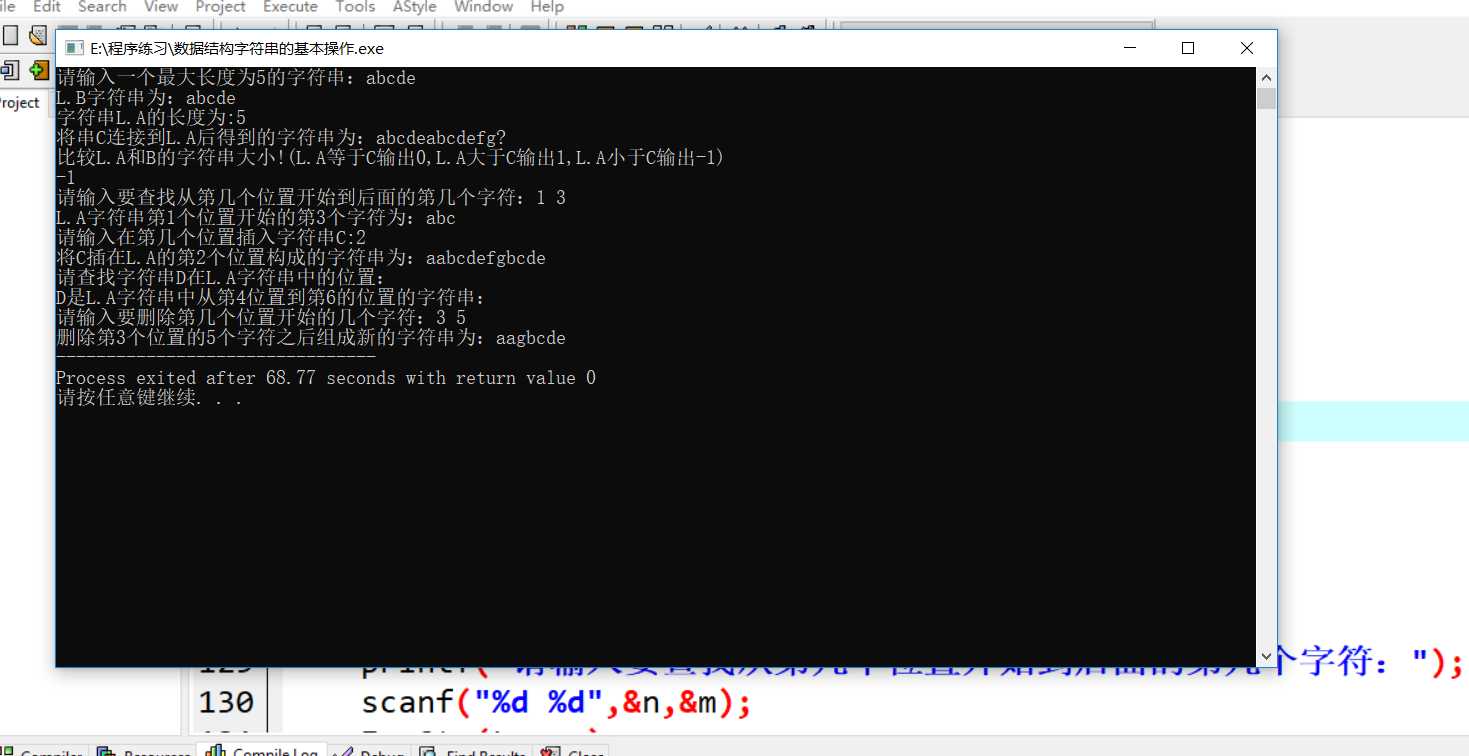Click the scanf code on editor line 130

tap(556, 703)
